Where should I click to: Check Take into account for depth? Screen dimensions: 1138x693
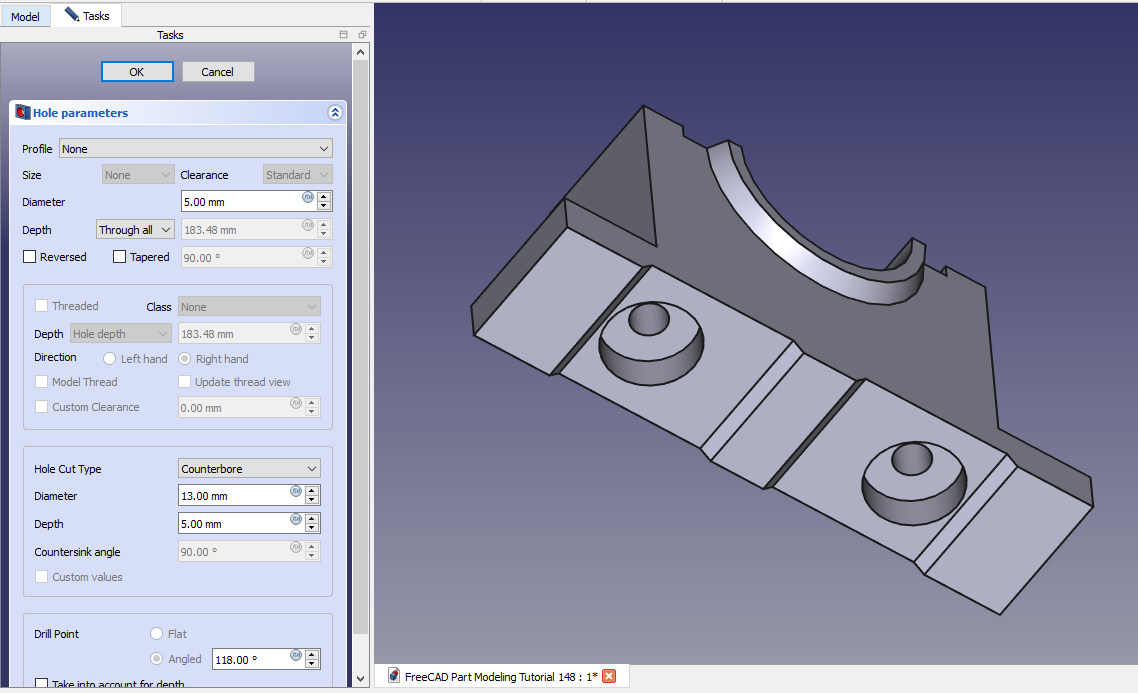pos(42,684)
